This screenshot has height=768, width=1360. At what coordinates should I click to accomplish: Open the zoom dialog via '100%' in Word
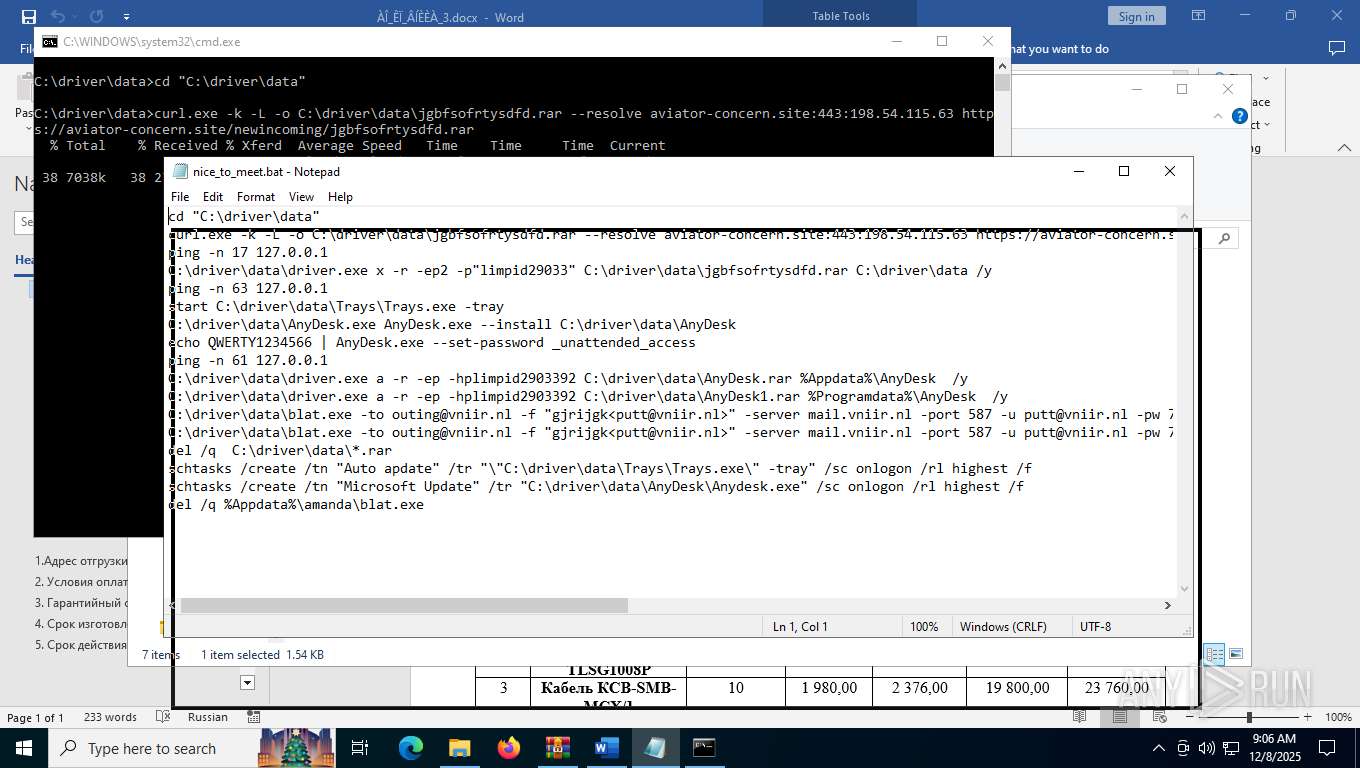coord(1338,718)
